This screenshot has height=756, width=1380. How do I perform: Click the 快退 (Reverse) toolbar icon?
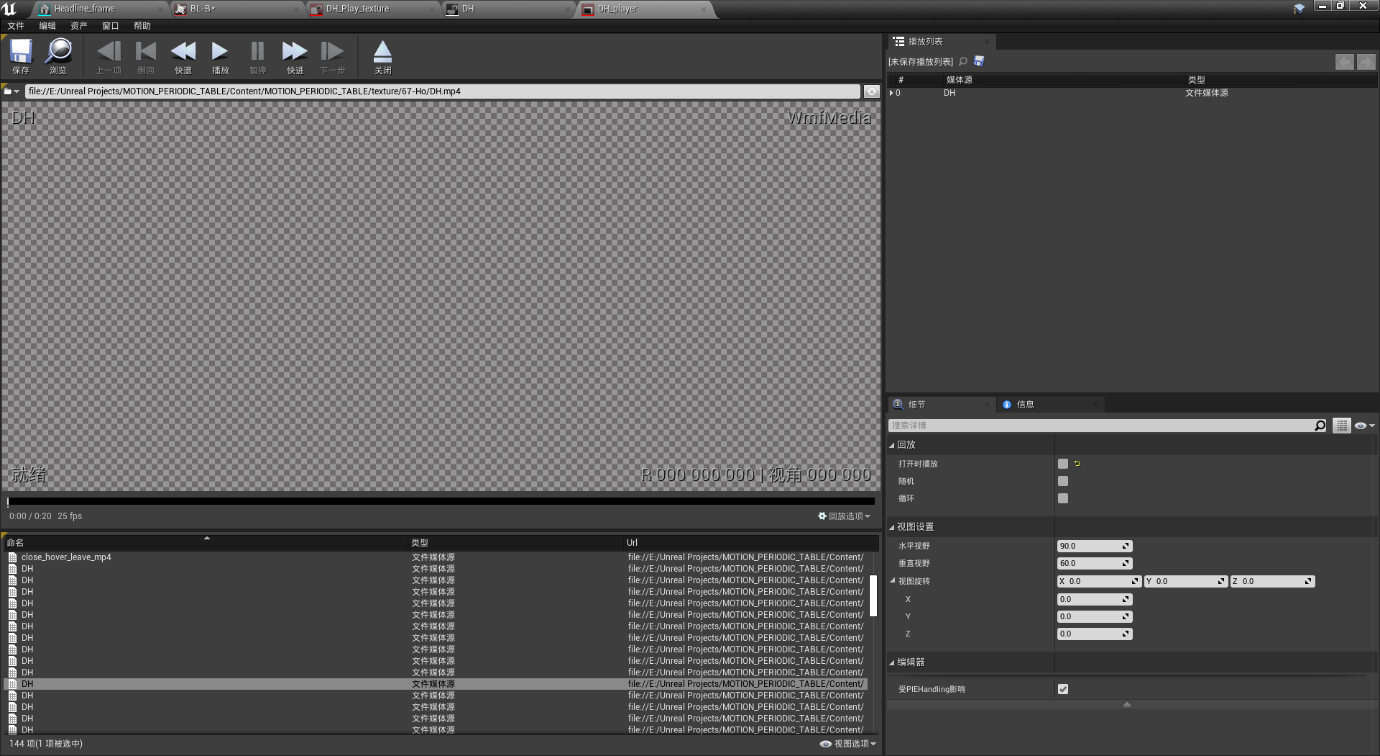point(183,51)
